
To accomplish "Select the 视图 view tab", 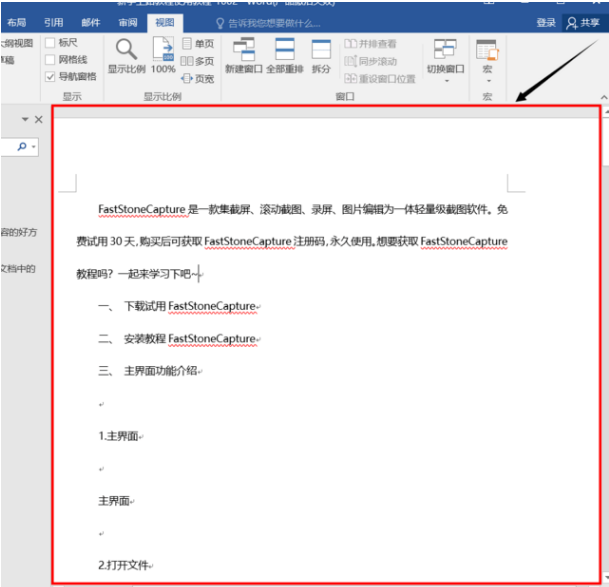I will click(165, 23).
